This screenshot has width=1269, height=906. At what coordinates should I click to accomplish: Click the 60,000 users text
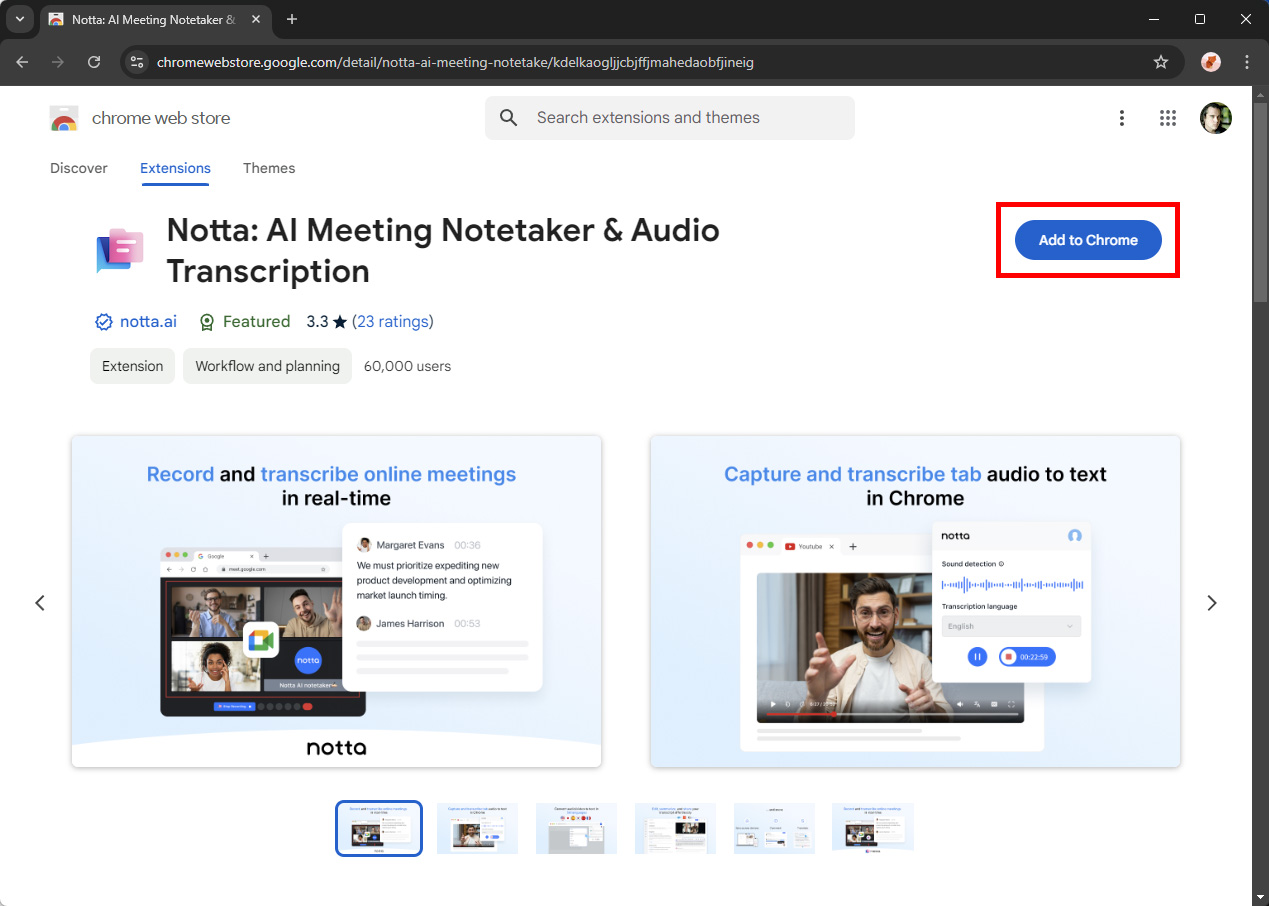coord(407,366)
